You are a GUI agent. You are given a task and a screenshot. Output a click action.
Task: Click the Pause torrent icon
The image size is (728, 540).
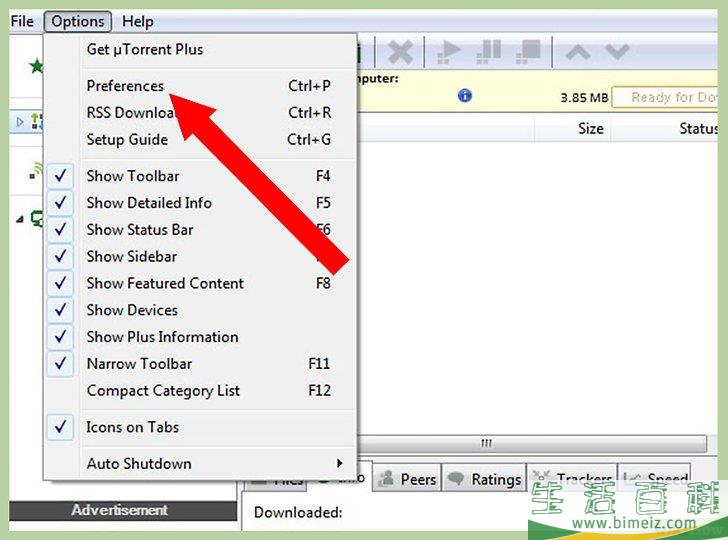pyautogui.click(x=489, y=52)
